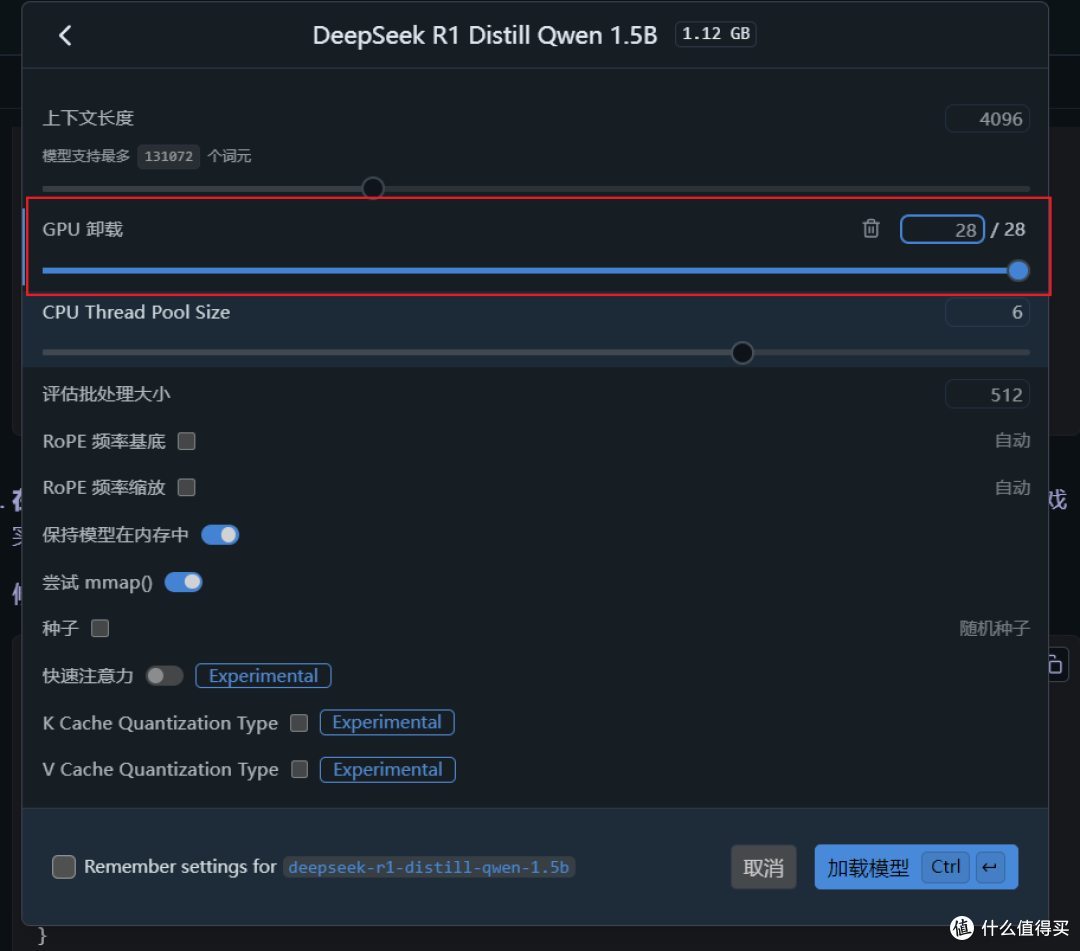Image resolution: width=1080 pixels, height=951 pixels.
Task: Click the copy icon behind the dialog
Action: tap(1055, 665)
